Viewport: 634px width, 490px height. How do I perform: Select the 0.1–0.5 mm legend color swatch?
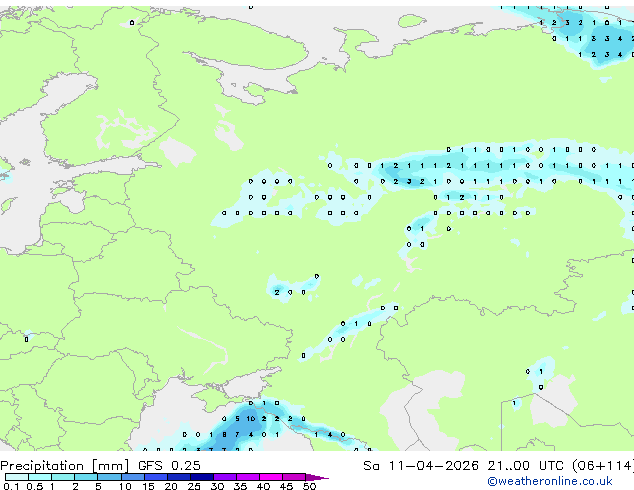(x=17, y=477)
